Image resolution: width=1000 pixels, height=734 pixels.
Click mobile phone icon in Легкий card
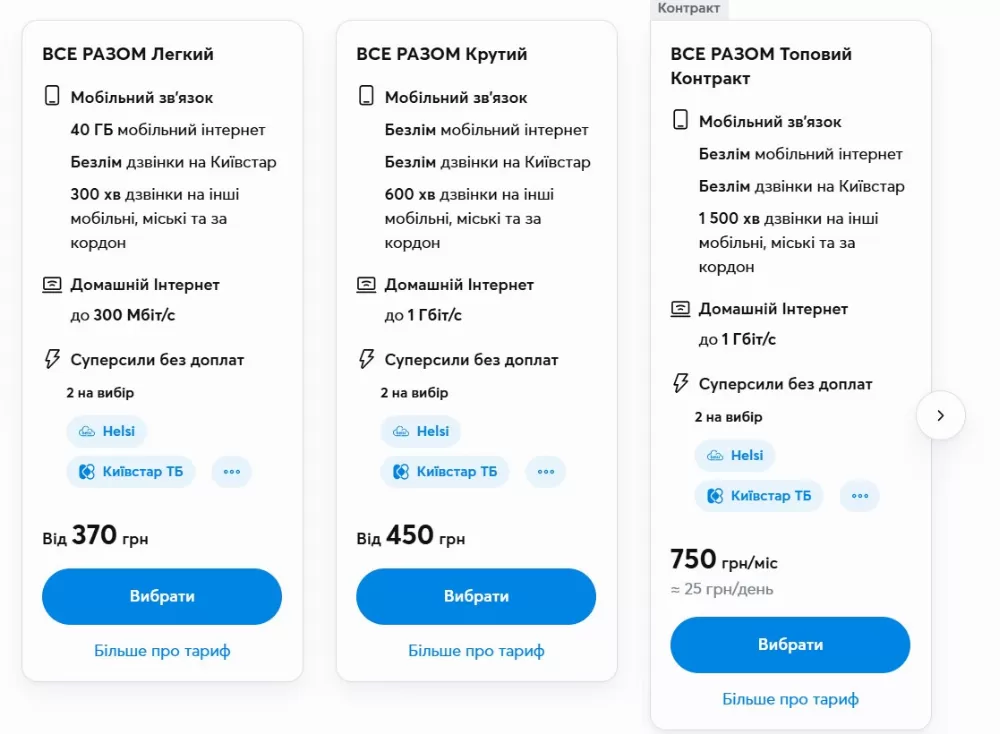(52, 97)
